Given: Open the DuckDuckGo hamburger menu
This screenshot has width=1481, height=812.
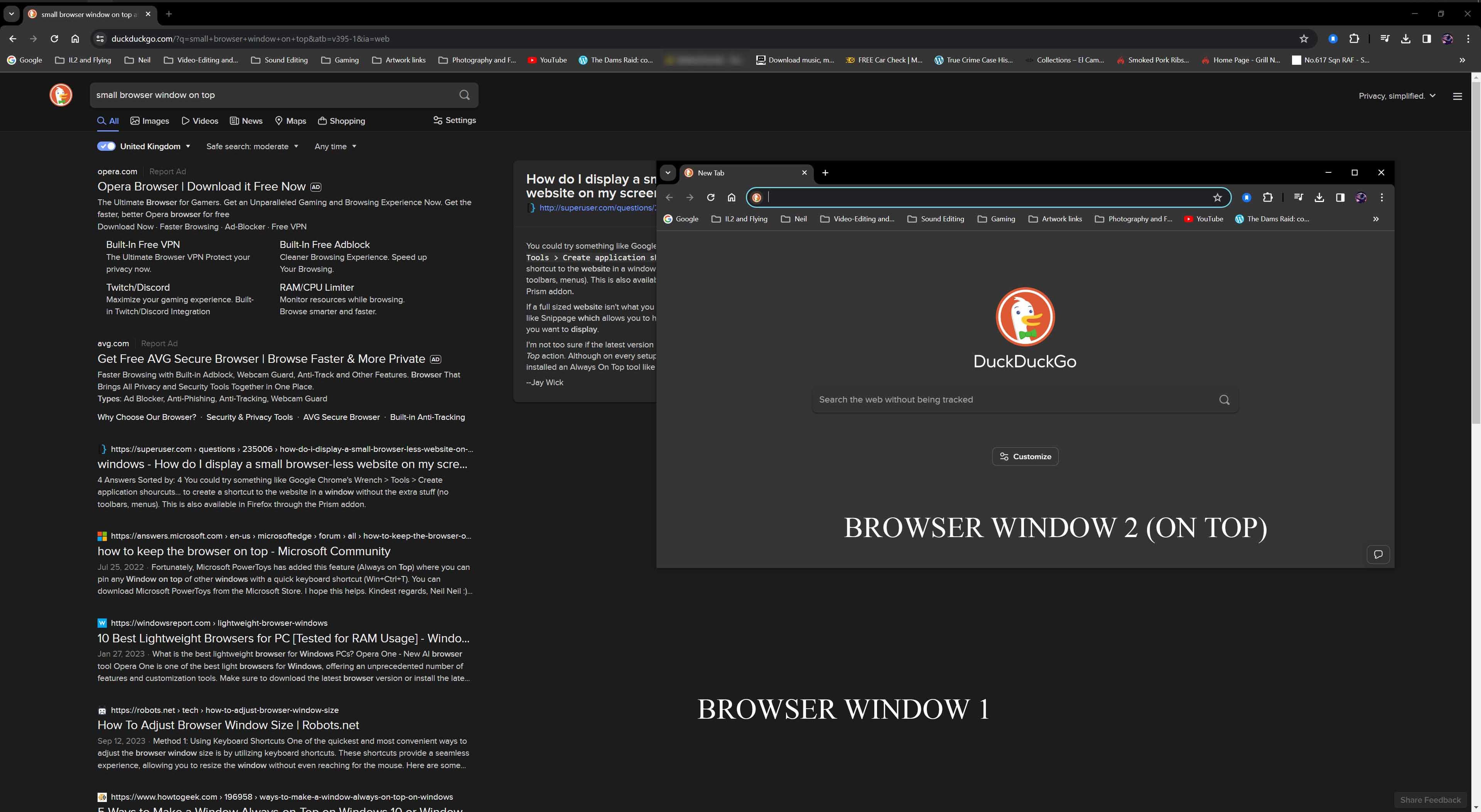Looking at the screenshot, I should point(1457,96).
